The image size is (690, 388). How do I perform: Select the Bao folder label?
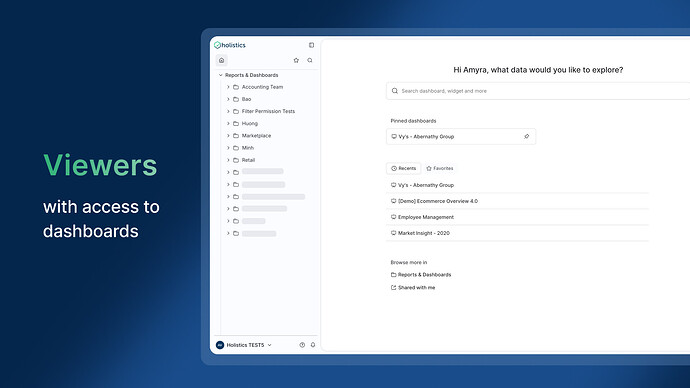click(x=246, y=99)
